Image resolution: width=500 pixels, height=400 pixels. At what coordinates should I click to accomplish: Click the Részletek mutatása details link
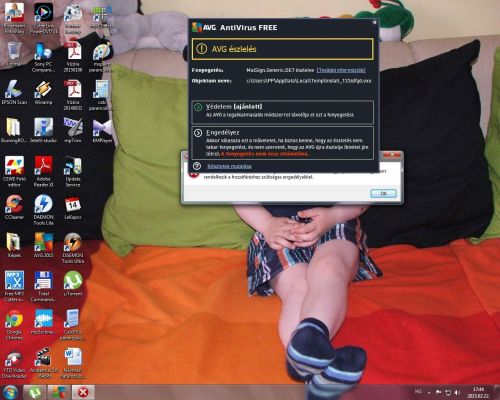pos(229,166)
